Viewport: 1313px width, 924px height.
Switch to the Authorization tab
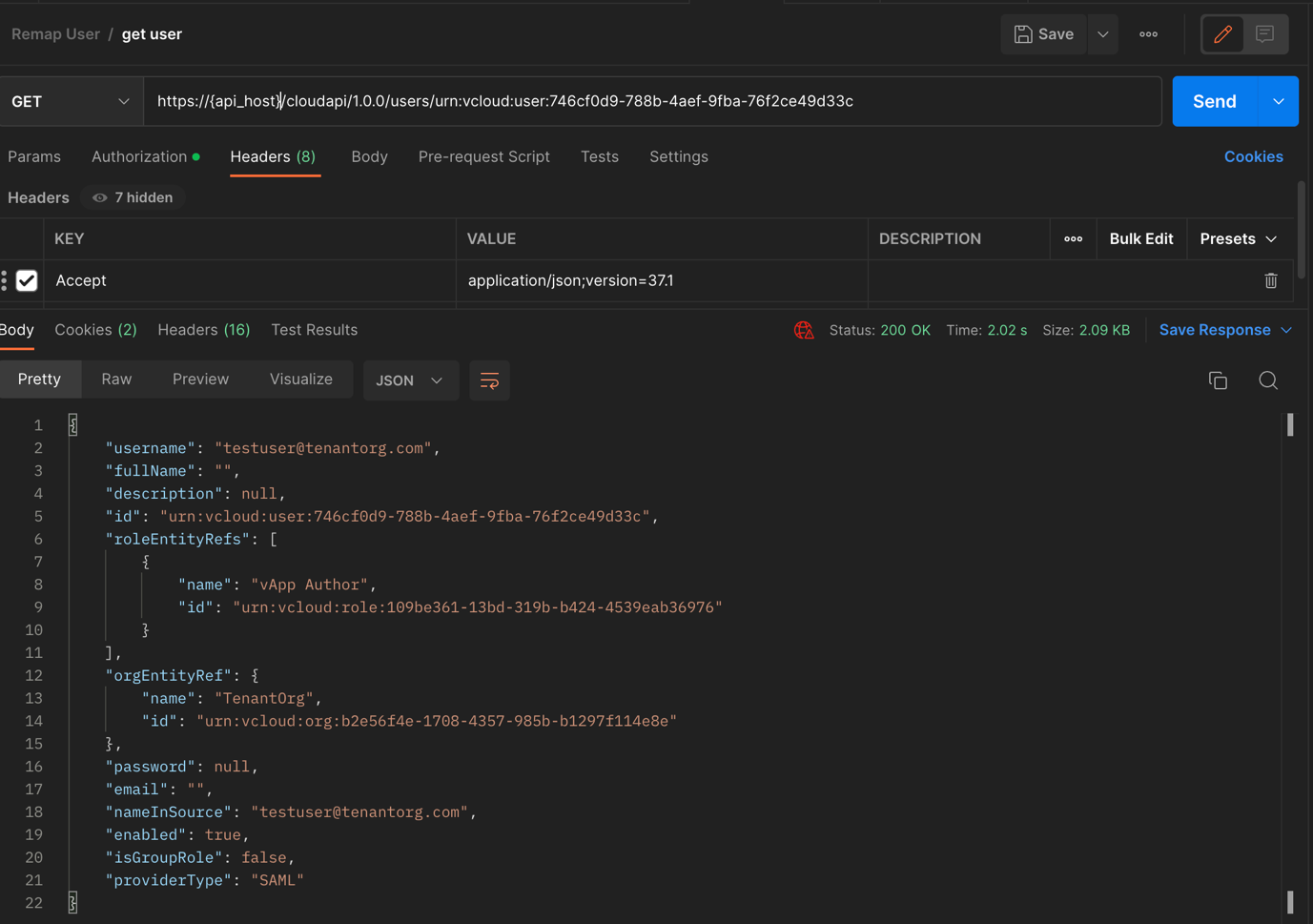[x=139, y=156]
